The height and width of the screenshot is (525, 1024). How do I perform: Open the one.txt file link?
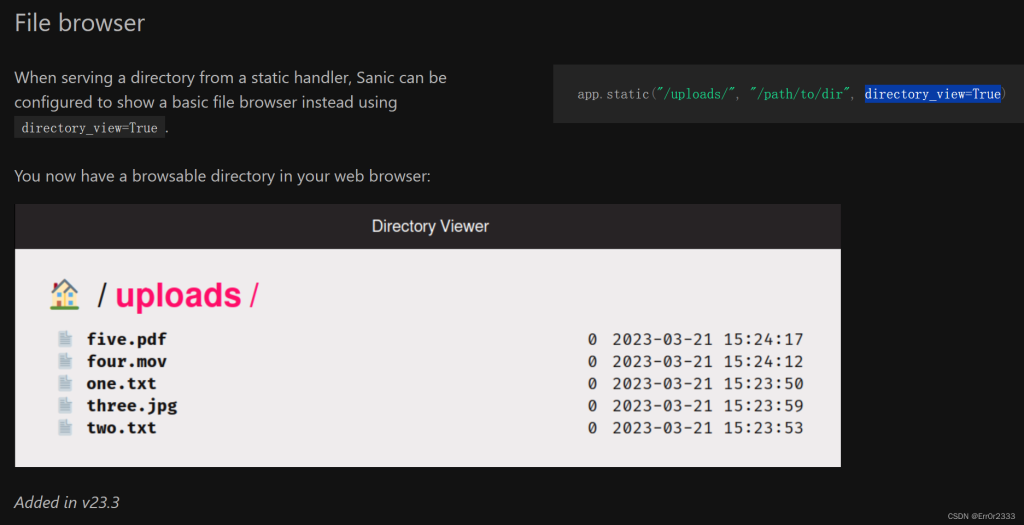click(121, 383)
